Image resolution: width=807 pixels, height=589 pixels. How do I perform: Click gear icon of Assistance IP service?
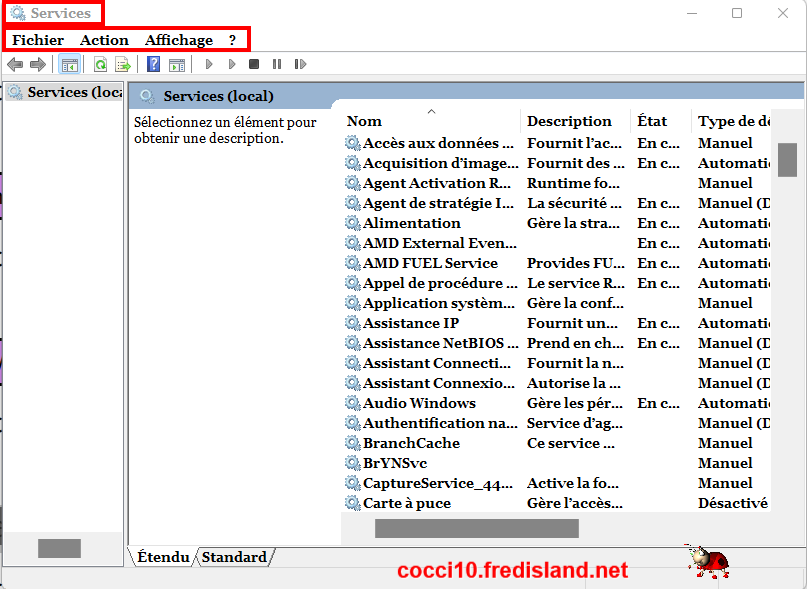point(353,323)
